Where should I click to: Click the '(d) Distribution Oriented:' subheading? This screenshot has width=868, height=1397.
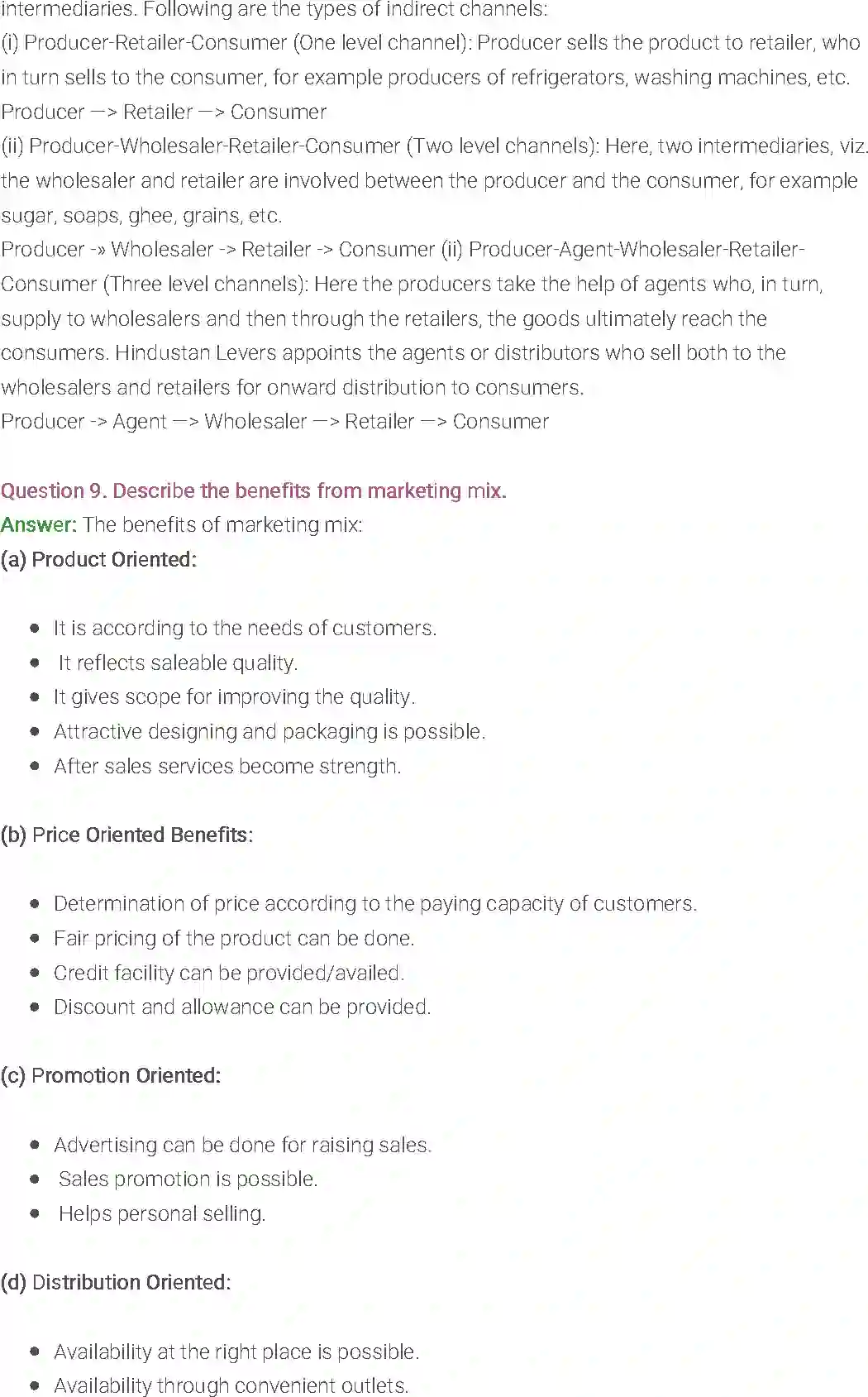116,1283
